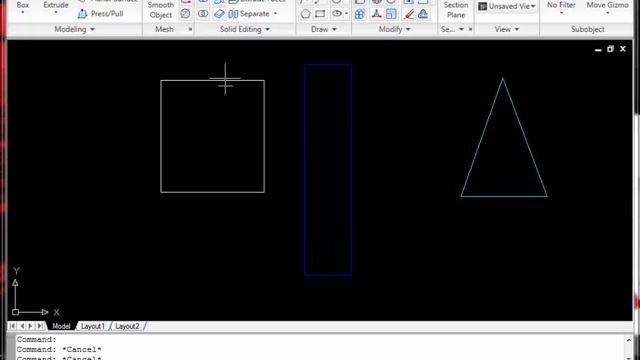
Task: Expand the Draw panel
Action: pyautogui.click(x=324, y=29)
